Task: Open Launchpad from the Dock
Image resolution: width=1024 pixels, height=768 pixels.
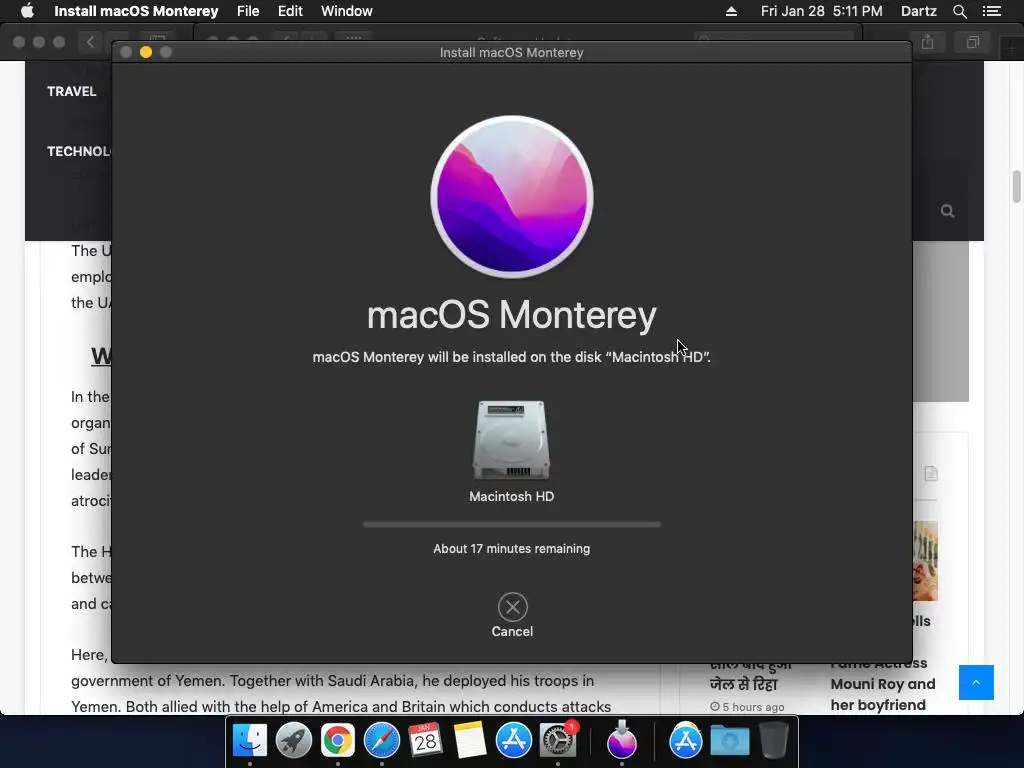Action: tap(294, 741)
